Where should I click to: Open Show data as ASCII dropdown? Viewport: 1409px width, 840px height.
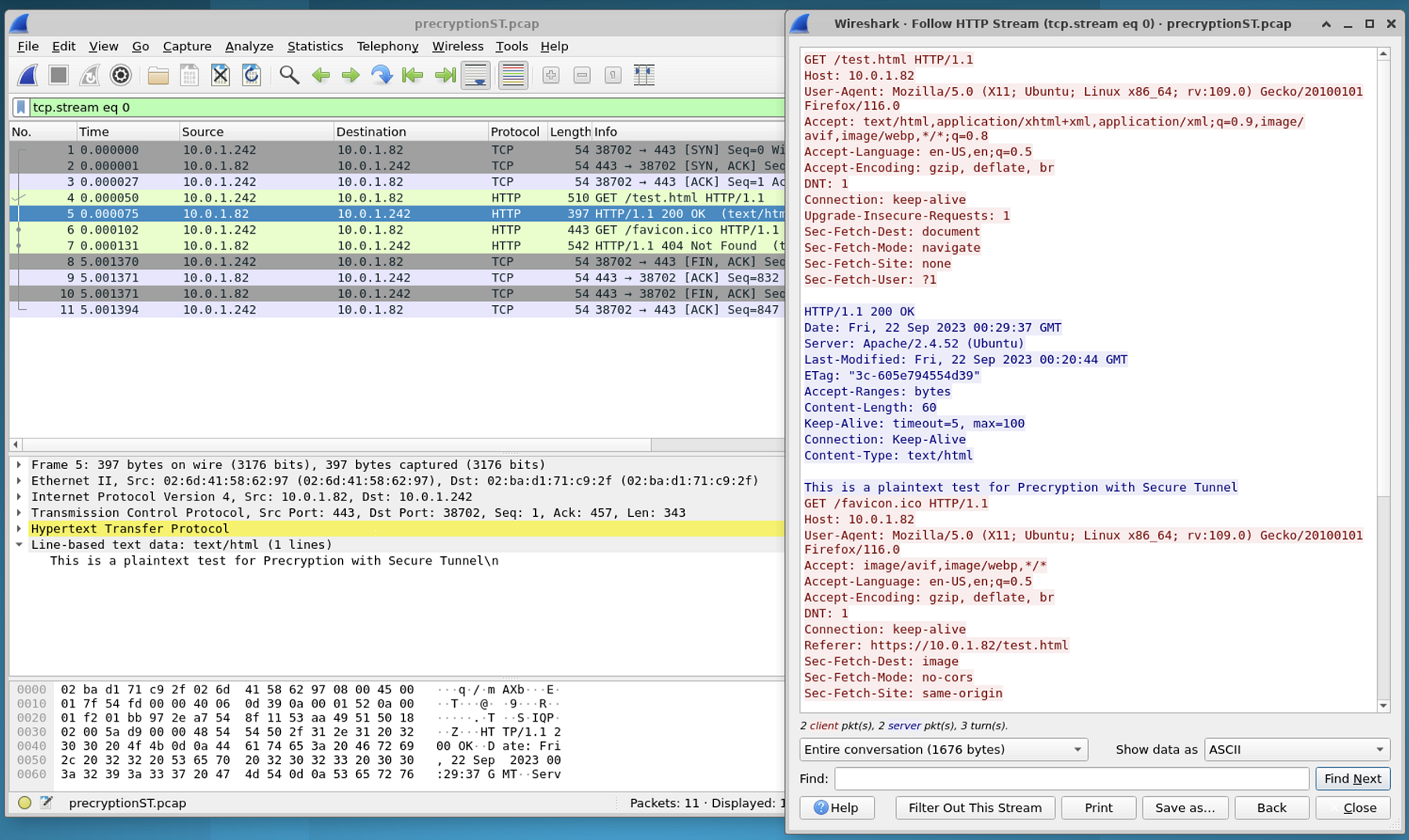pos(1297,750)
